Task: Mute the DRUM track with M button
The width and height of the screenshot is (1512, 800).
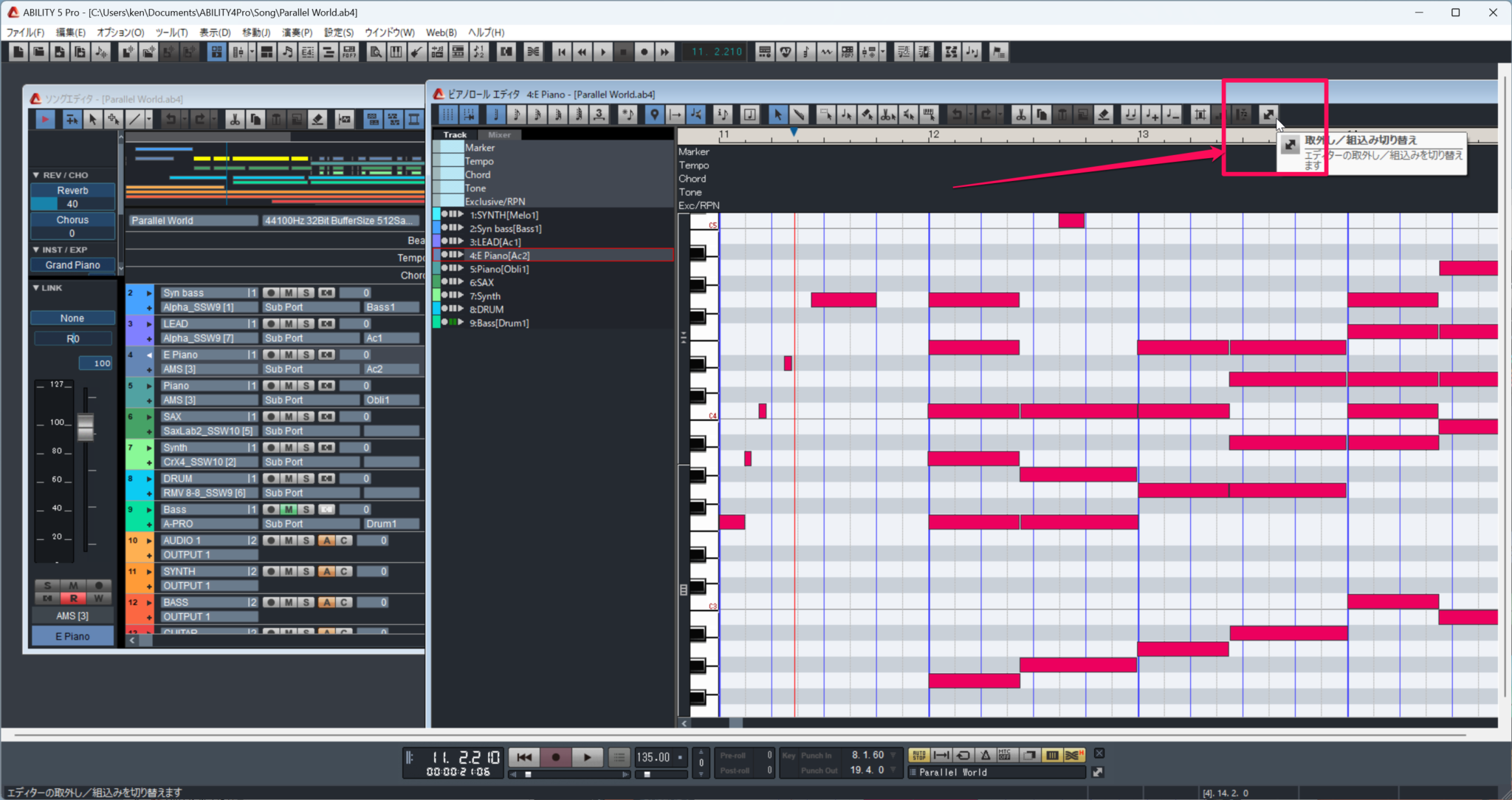Action: point(289,479)
